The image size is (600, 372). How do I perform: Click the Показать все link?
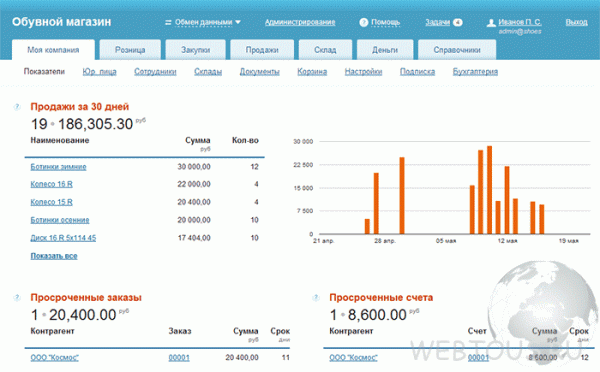pyautogui.click(x=54, y=256)
